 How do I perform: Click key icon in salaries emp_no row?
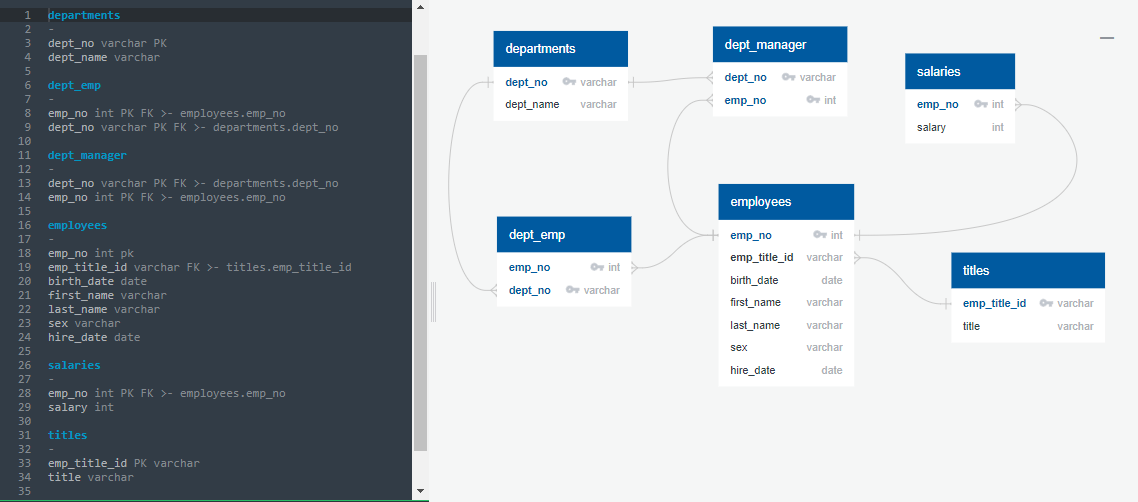point(981,104)
